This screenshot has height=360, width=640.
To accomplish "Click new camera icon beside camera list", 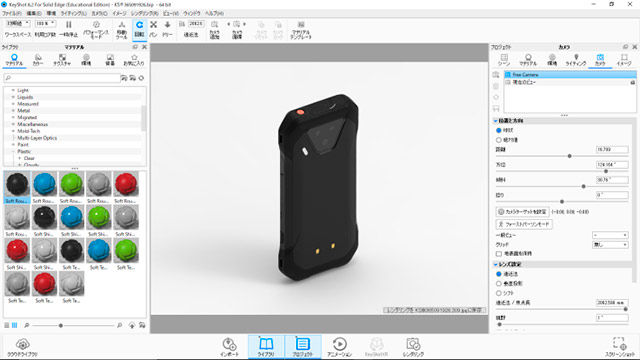I will pos(496,75).
